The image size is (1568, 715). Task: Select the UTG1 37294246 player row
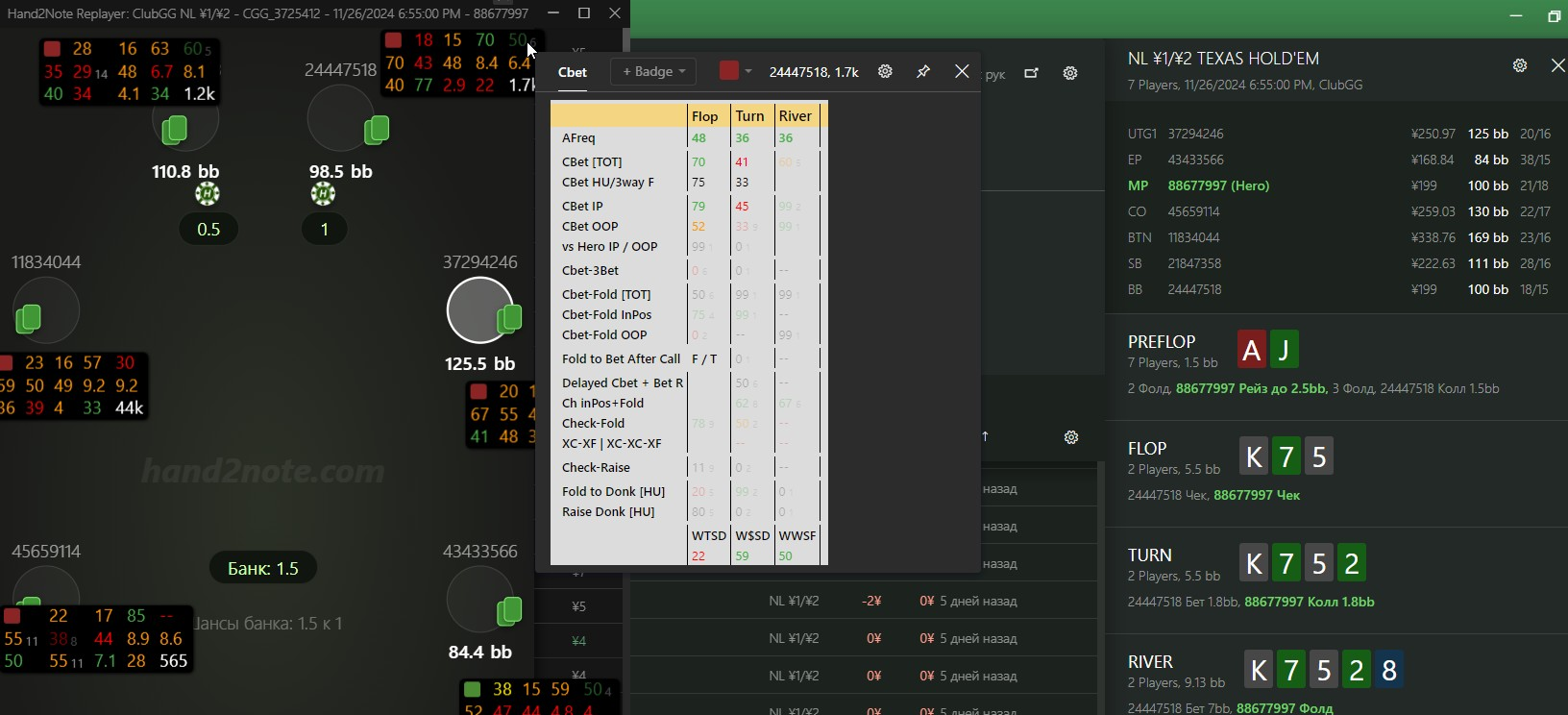(1338, 134)
